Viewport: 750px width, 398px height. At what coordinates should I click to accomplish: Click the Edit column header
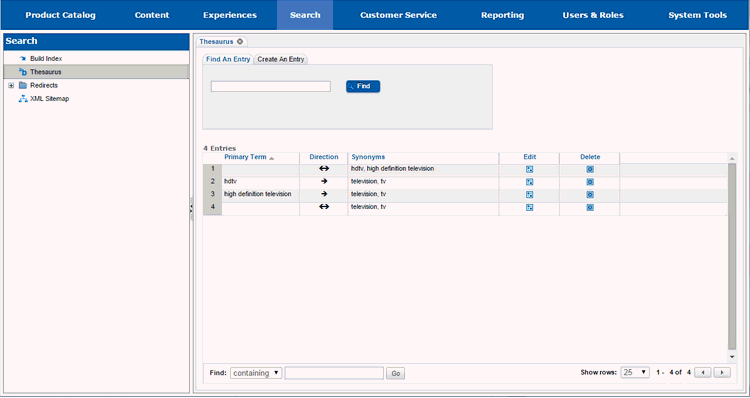tap(529, 157)
